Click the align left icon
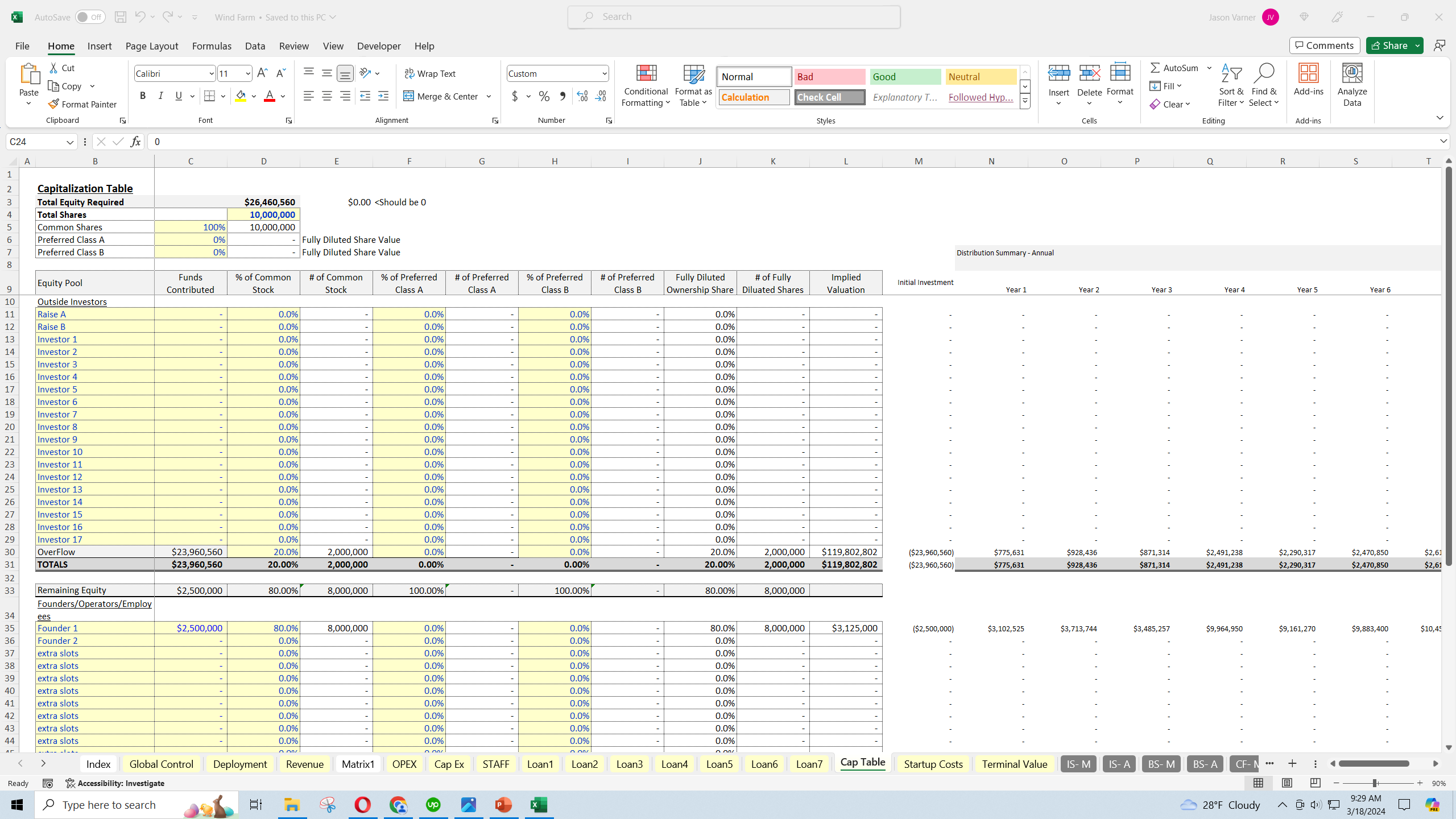Screen dimensions: 1456x819 pos(308,96)
